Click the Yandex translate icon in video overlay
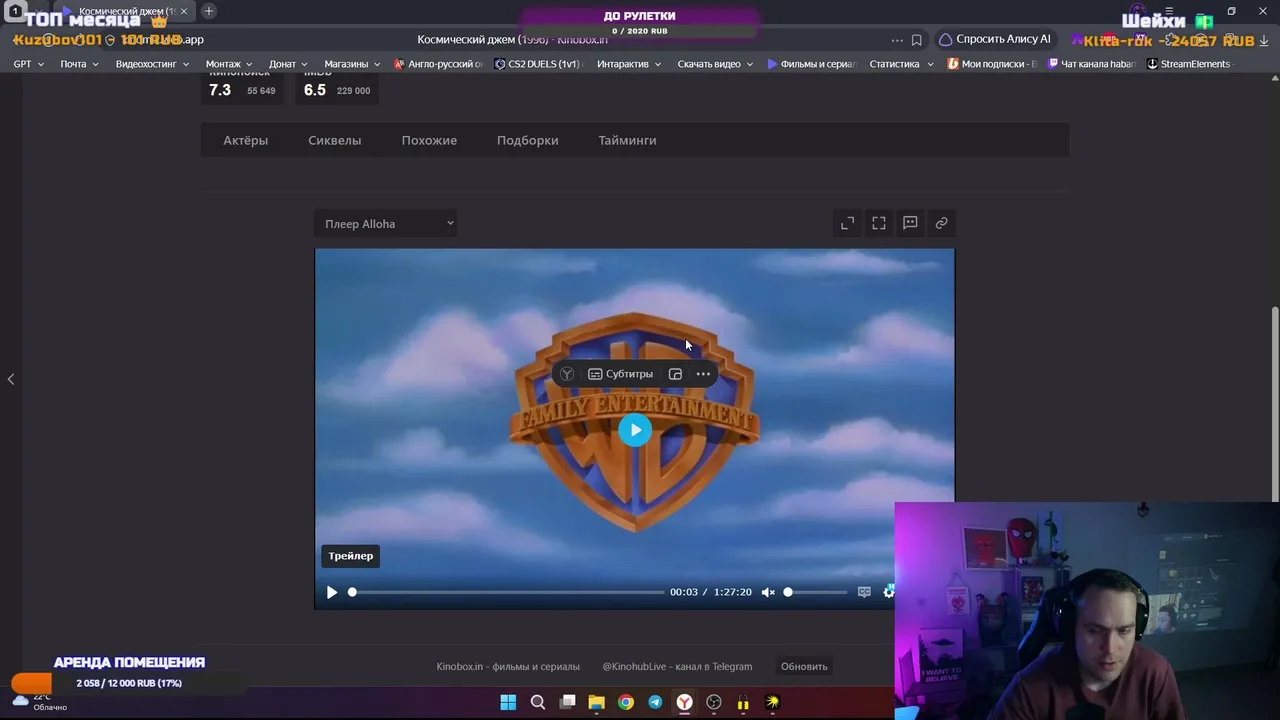Screen dimensions: 1280x720 click(x=567, y=374)
